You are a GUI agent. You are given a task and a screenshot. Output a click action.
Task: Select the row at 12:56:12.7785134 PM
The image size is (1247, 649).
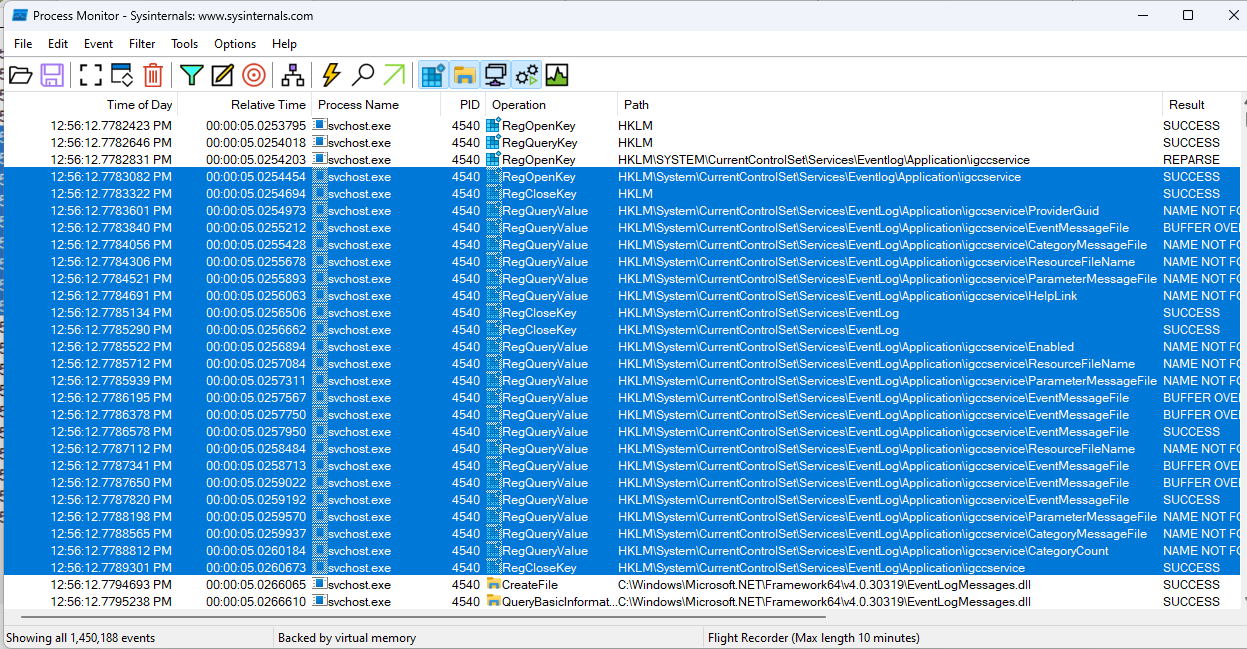(623, 313)
